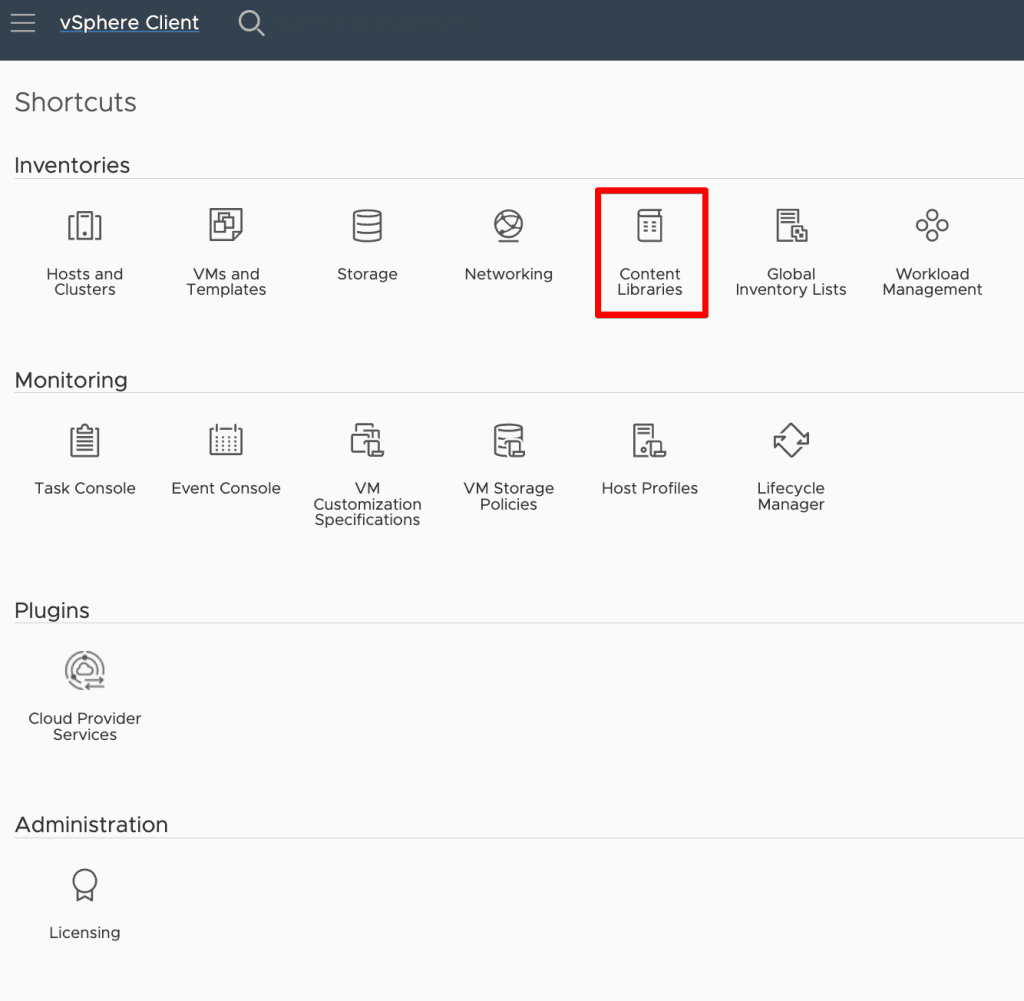Open Cloud Provider Services plugin icon
This screenshot has height=1001, width=1024.
pos(85,671)
